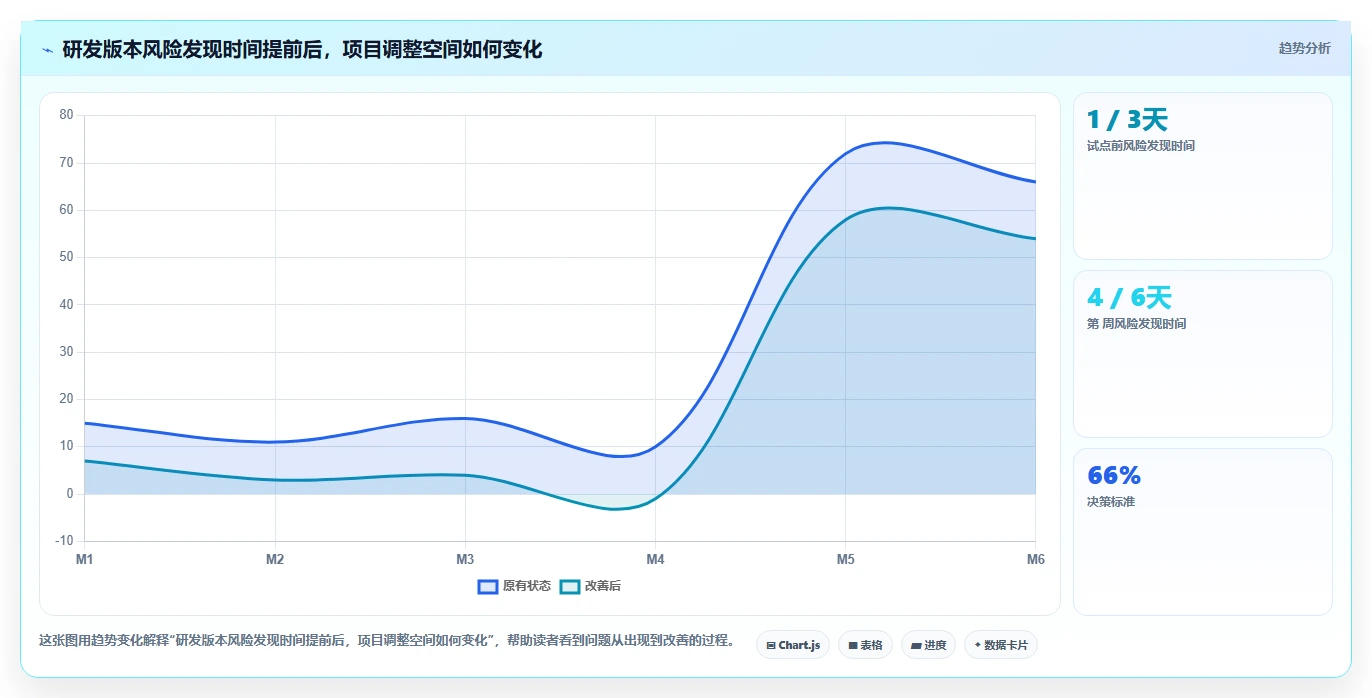1372x698 pixels.
Task: Click the -10 y-axis value
Action: pos(64,541)
